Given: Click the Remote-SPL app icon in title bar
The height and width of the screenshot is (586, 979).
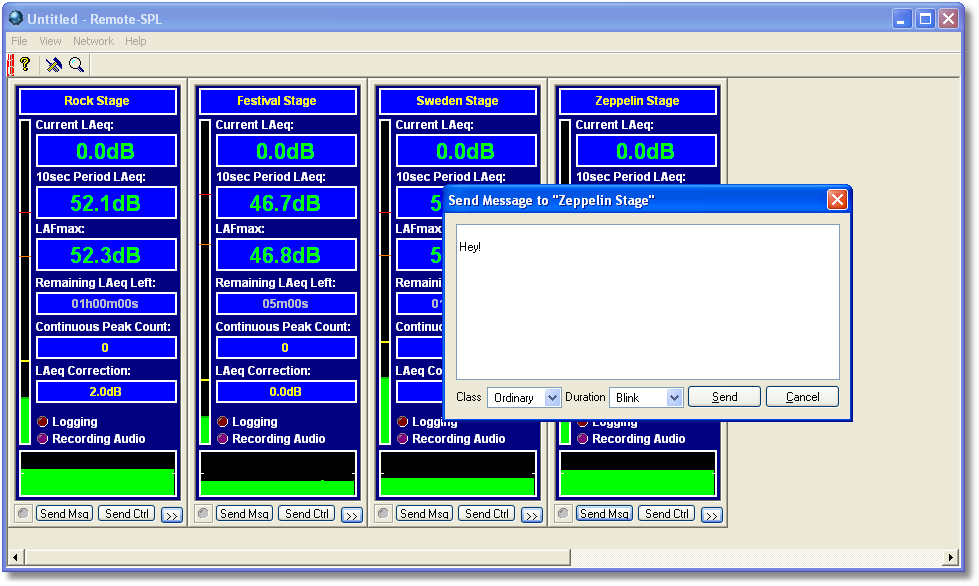Looking at the screenshot, I should click(x=16, y=18).
